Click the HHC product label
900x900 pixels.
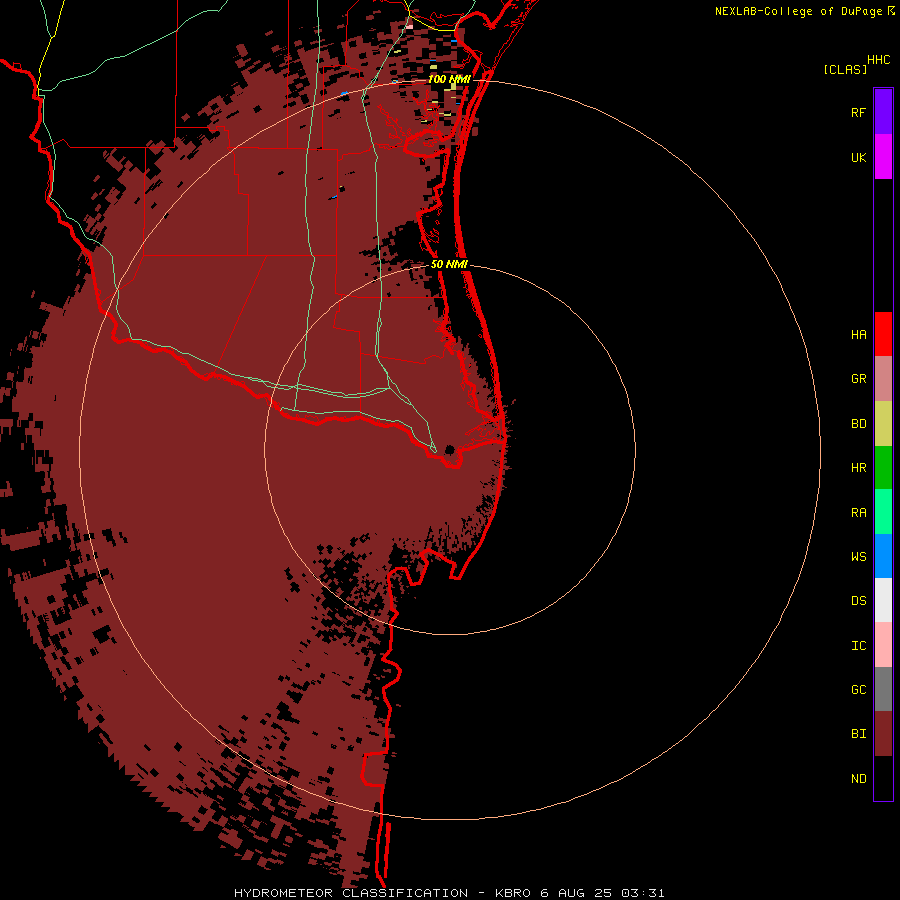tap(879, 60)
